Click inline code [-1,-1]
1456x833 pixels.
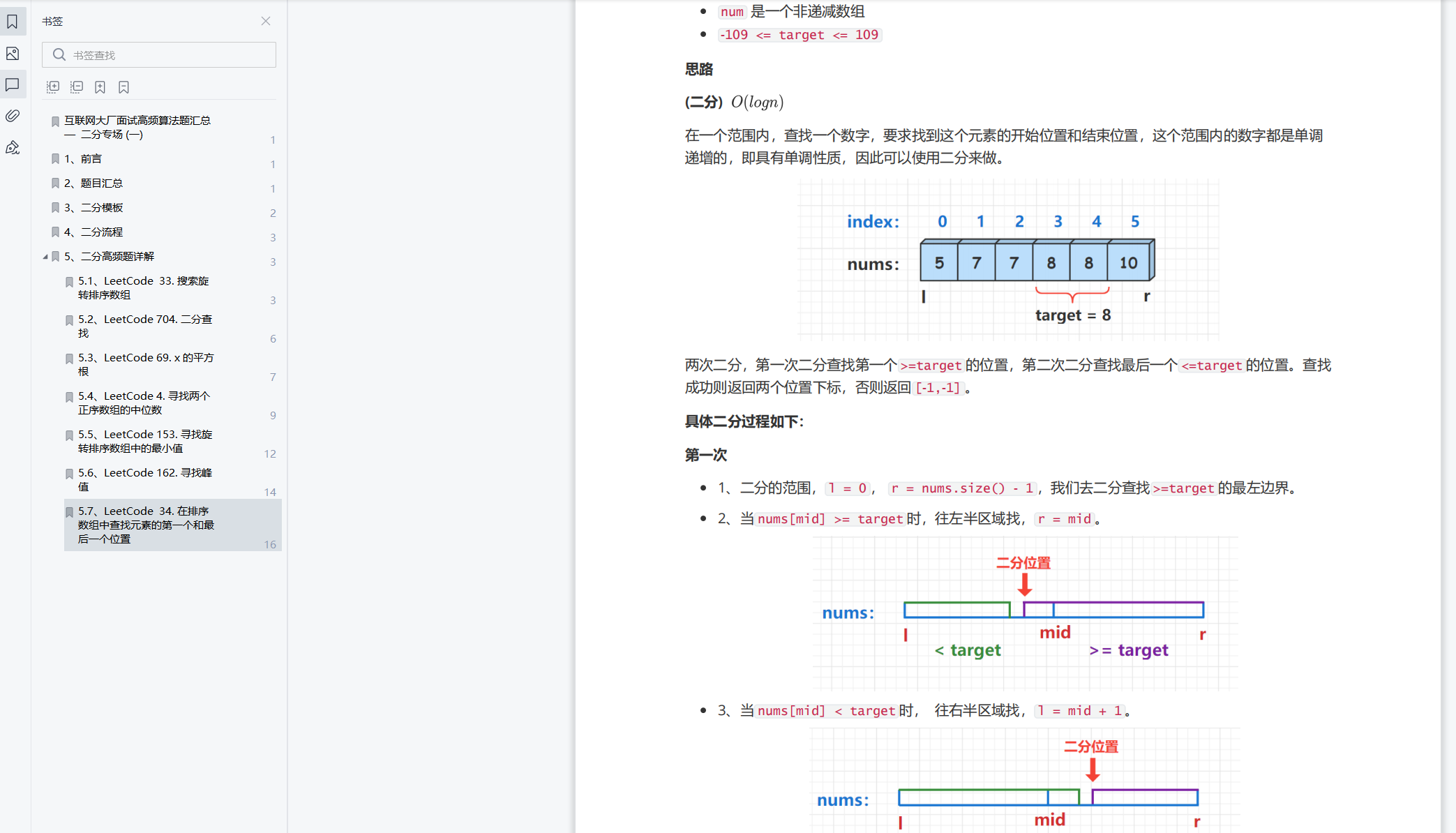[x=938, y=388]
